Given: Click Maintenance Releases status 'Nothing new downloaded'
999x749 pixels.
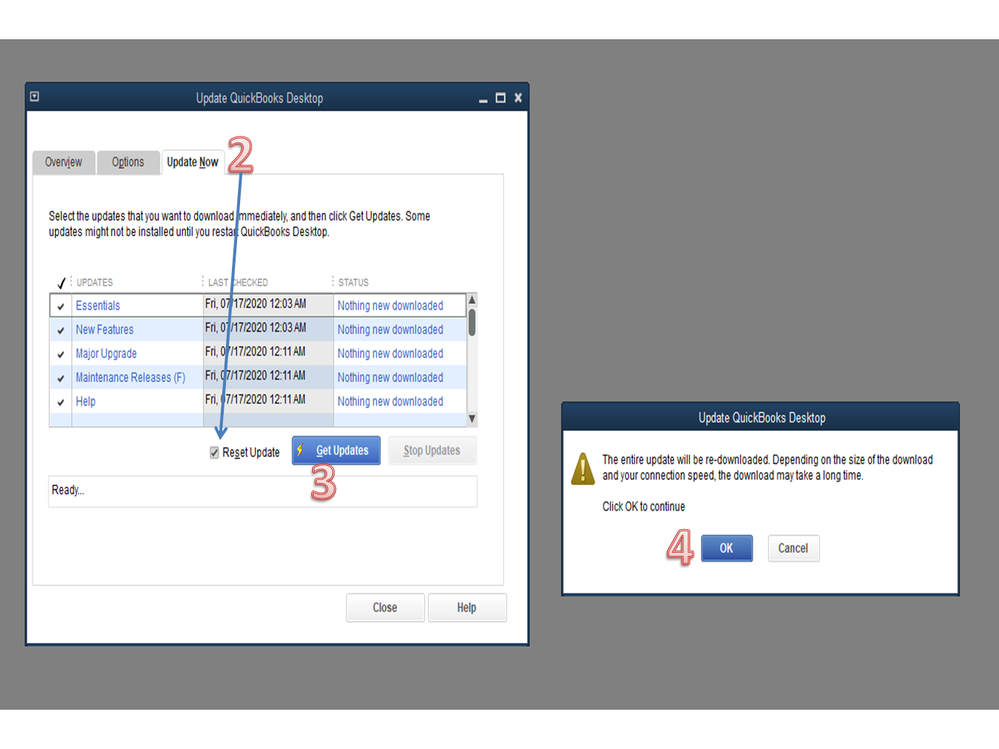Looking at the screenshot, I should [x=390, y=378].
